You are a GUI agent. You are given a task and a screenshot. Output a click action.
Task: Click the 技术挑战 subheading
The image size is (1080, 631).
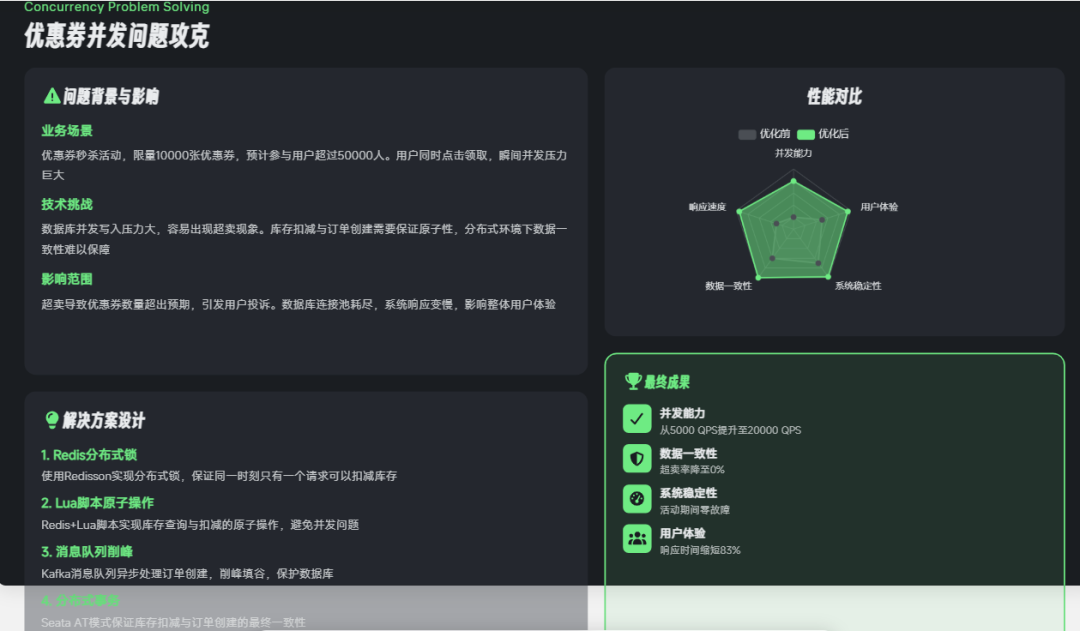coord(67,205)
